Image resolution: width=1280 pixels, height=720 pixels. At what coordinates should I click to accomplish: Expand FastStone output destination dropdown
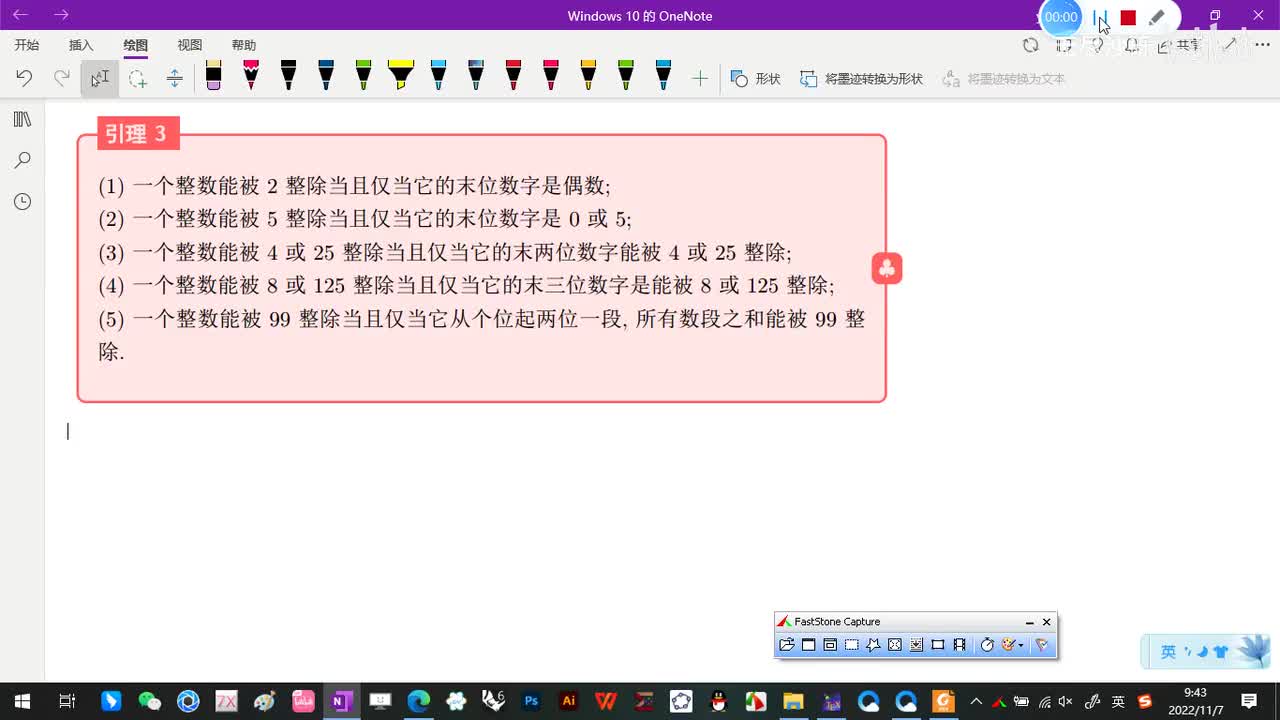[x=1021, y=646]
